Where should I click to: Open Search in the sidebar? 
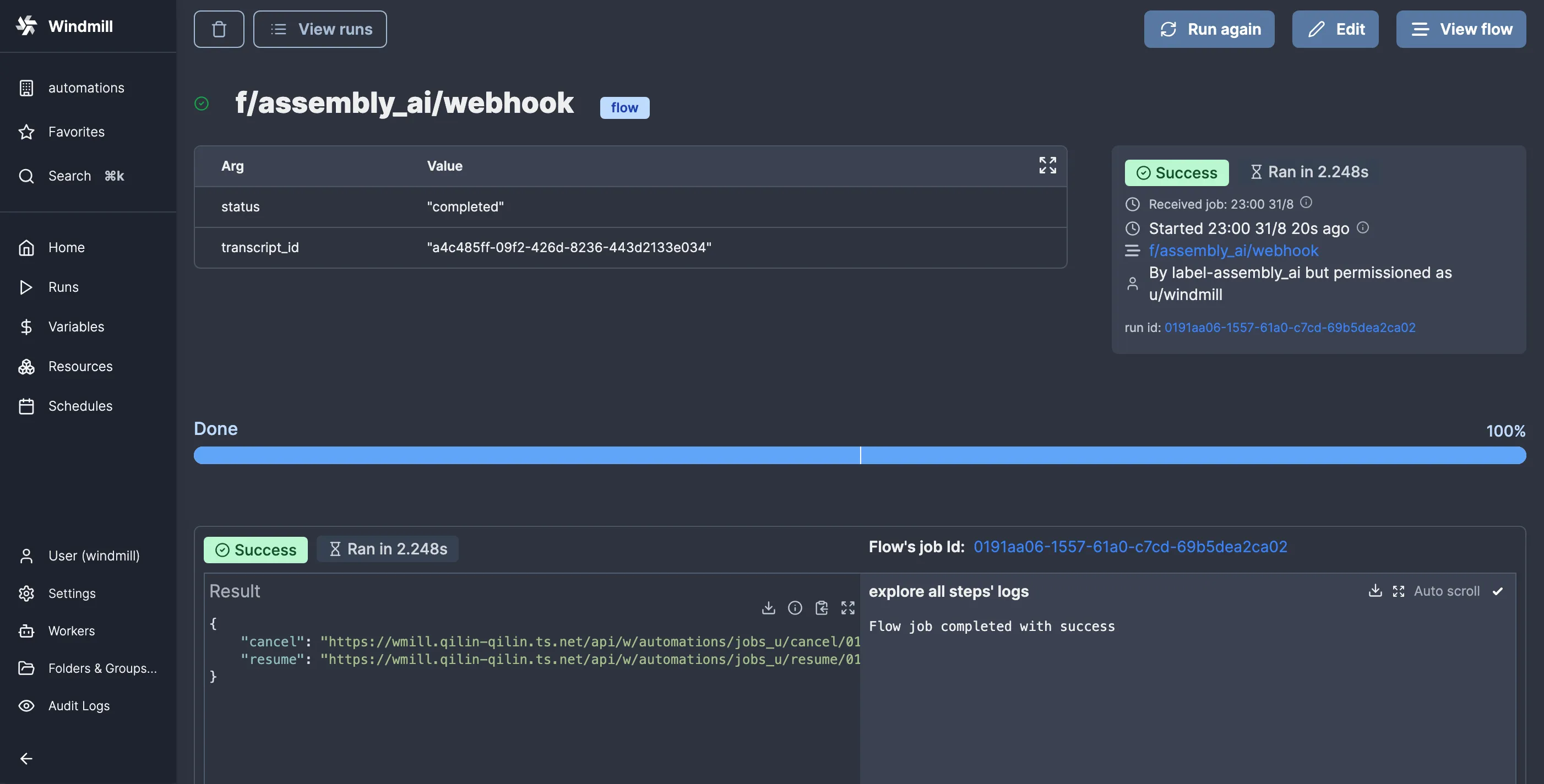(x=69, y=176)
